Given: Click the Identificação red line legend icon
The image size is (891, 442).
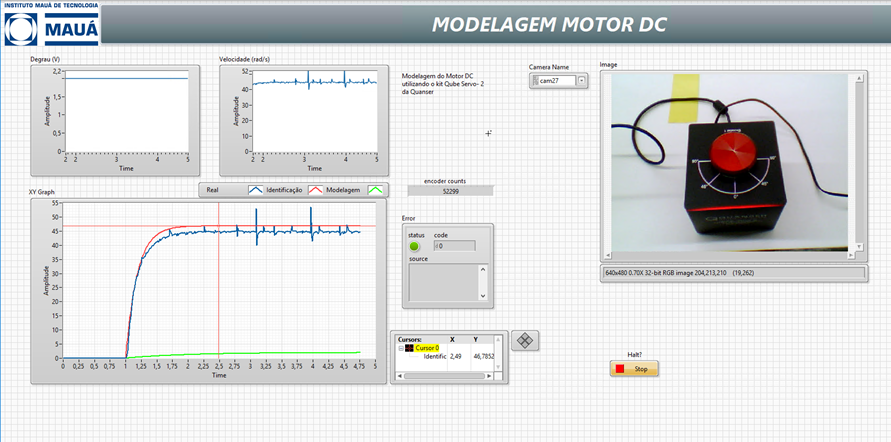Looking at the screenshot, I should [314, 189].
